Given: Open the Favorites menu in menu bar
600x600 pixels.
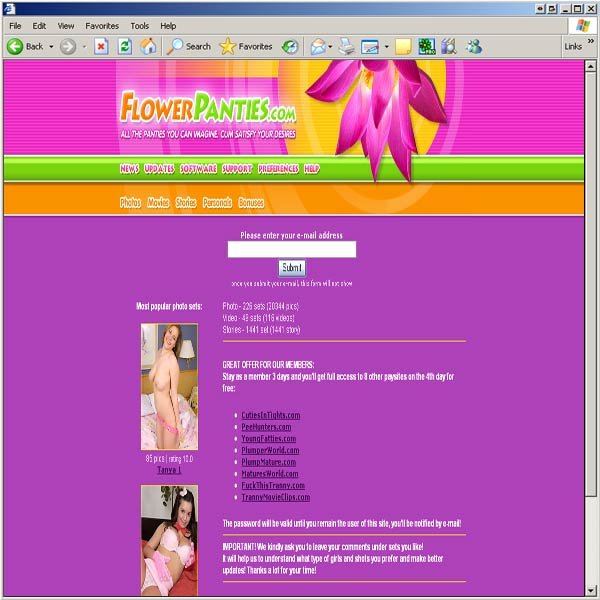Looking at the screenshot, I should pyautogui.click(x=102, y=26).
